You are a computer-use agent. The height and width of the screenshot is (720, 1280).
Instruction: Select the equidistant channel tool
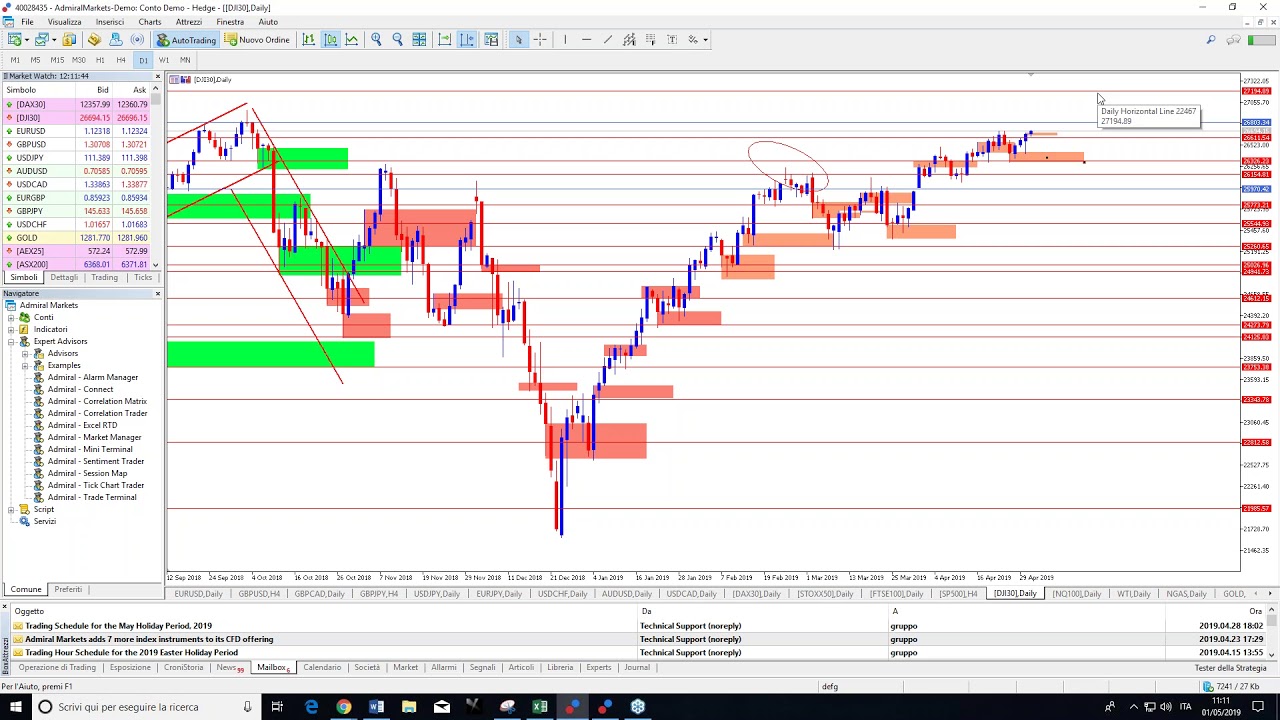[629, 40]
